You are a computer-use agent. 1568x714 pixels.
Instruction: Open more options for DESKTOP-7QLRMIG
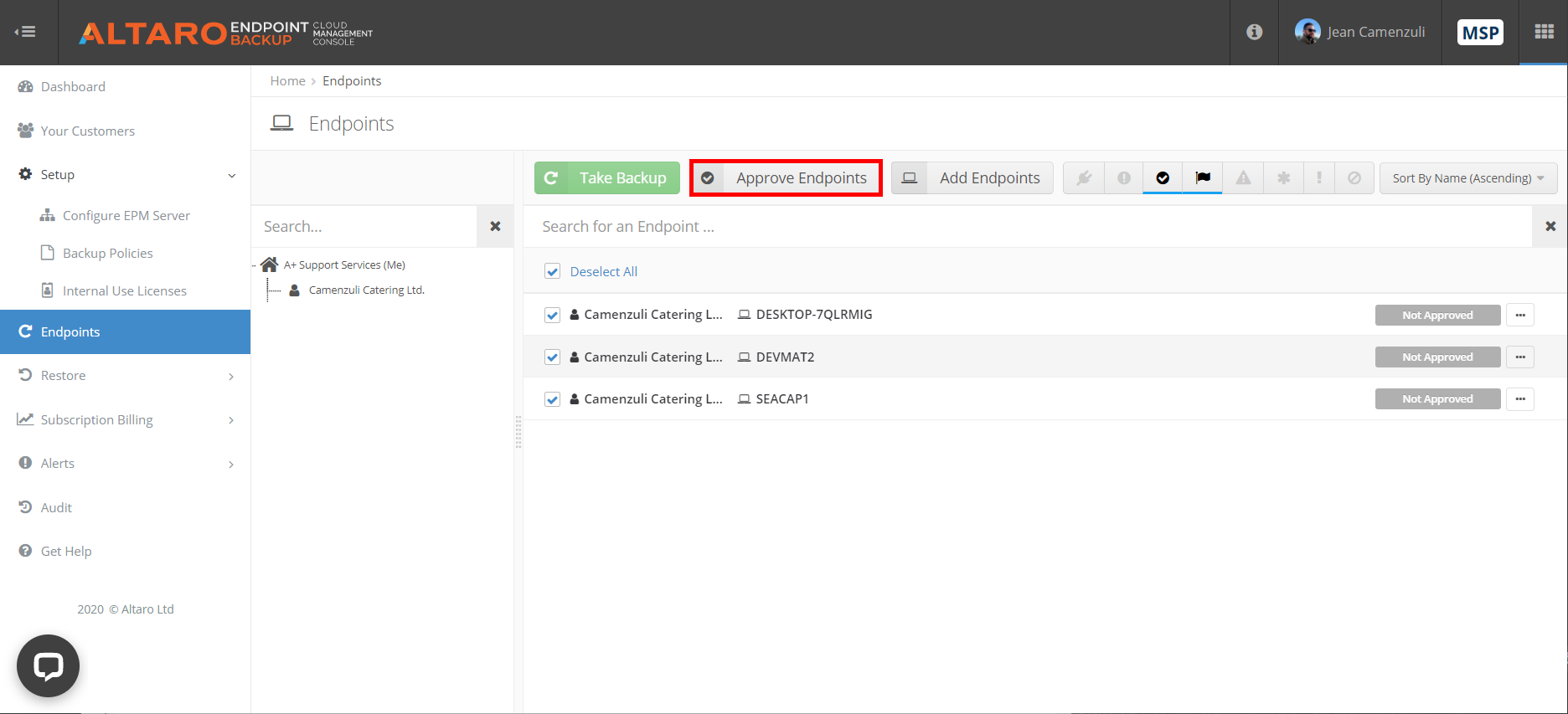tap(1520, 315)
